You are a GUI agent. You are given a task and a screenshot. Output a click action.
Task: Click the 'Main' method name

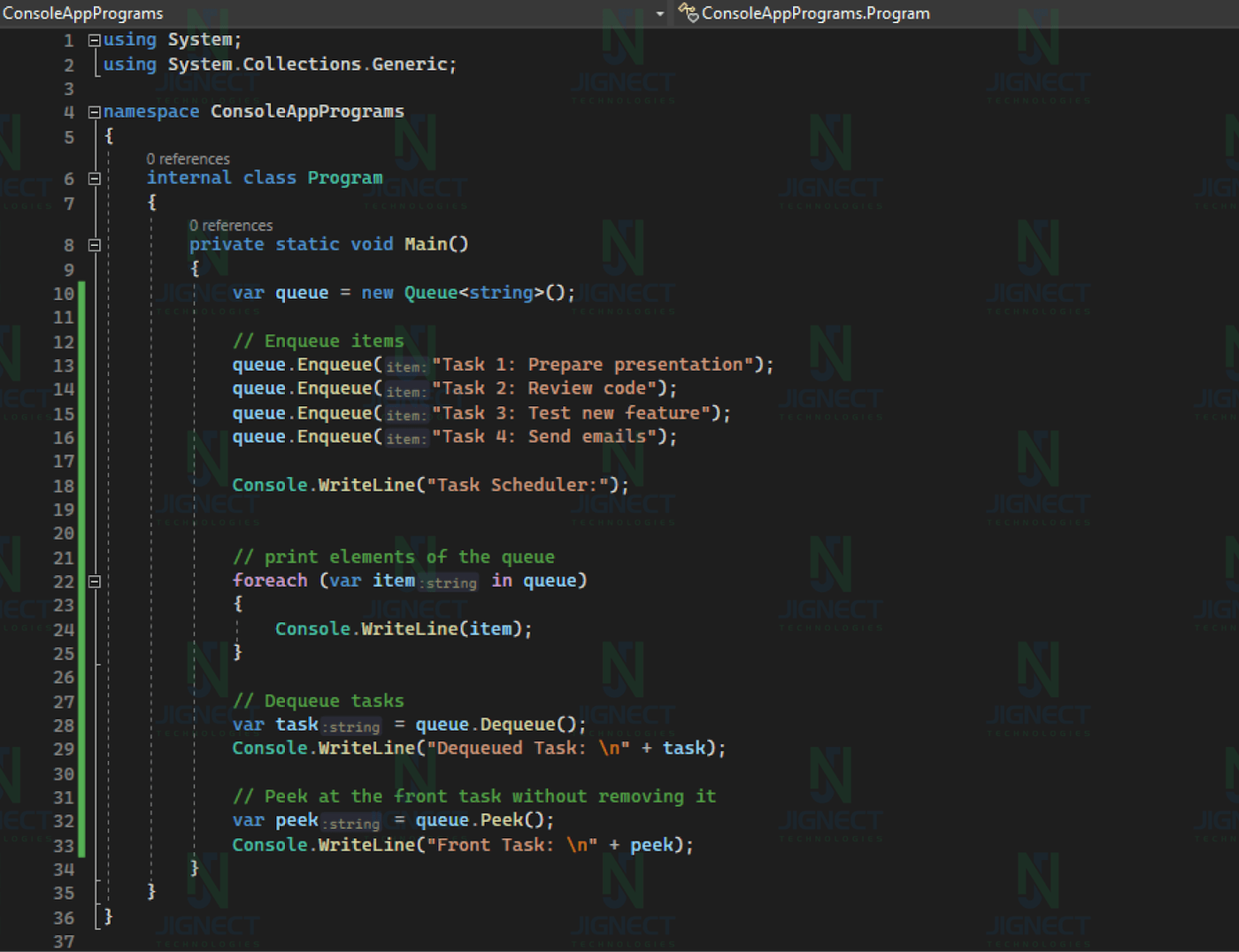[426, 244]
